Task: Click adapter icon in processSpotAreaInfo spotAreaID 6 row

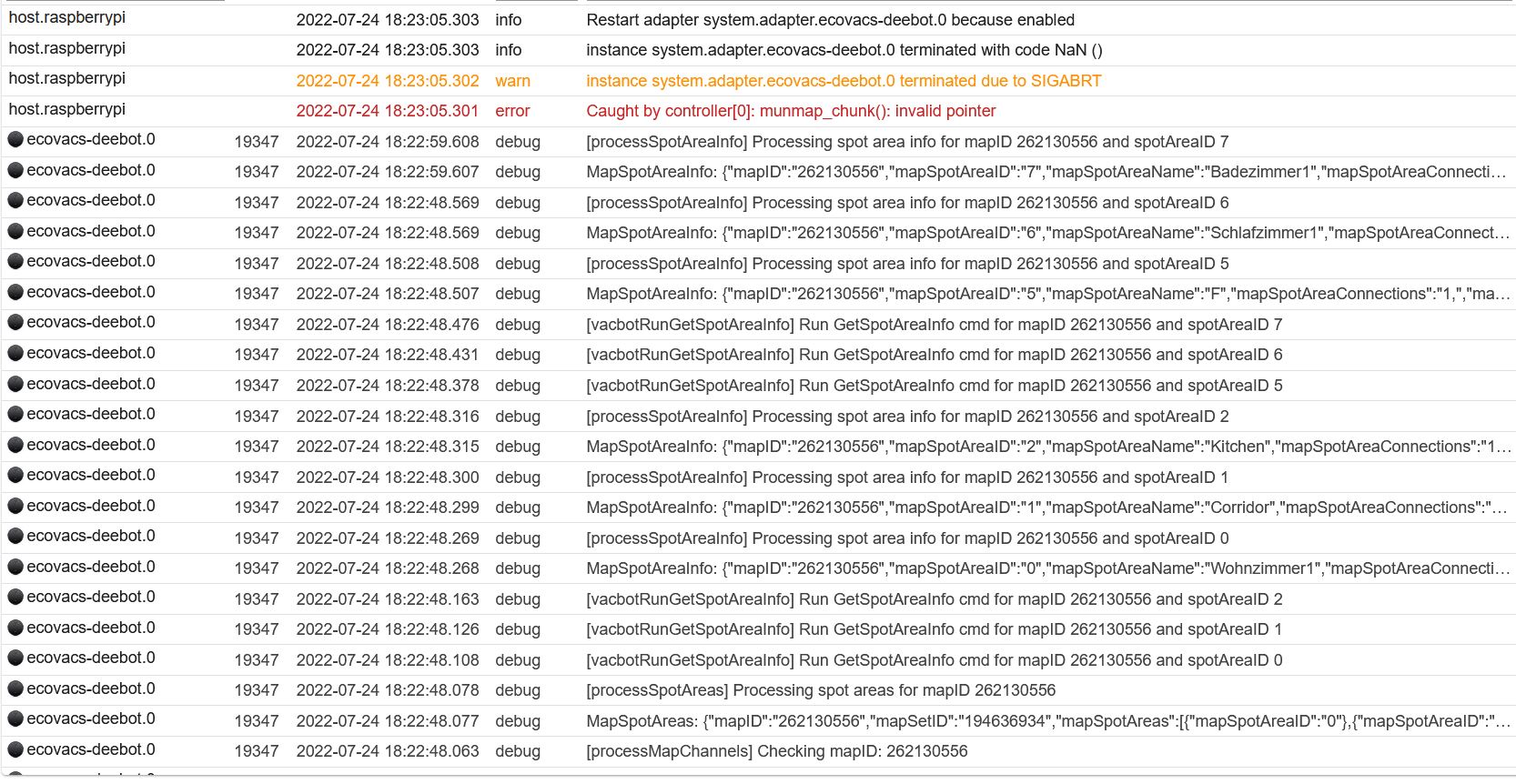Action: point(15,200)
